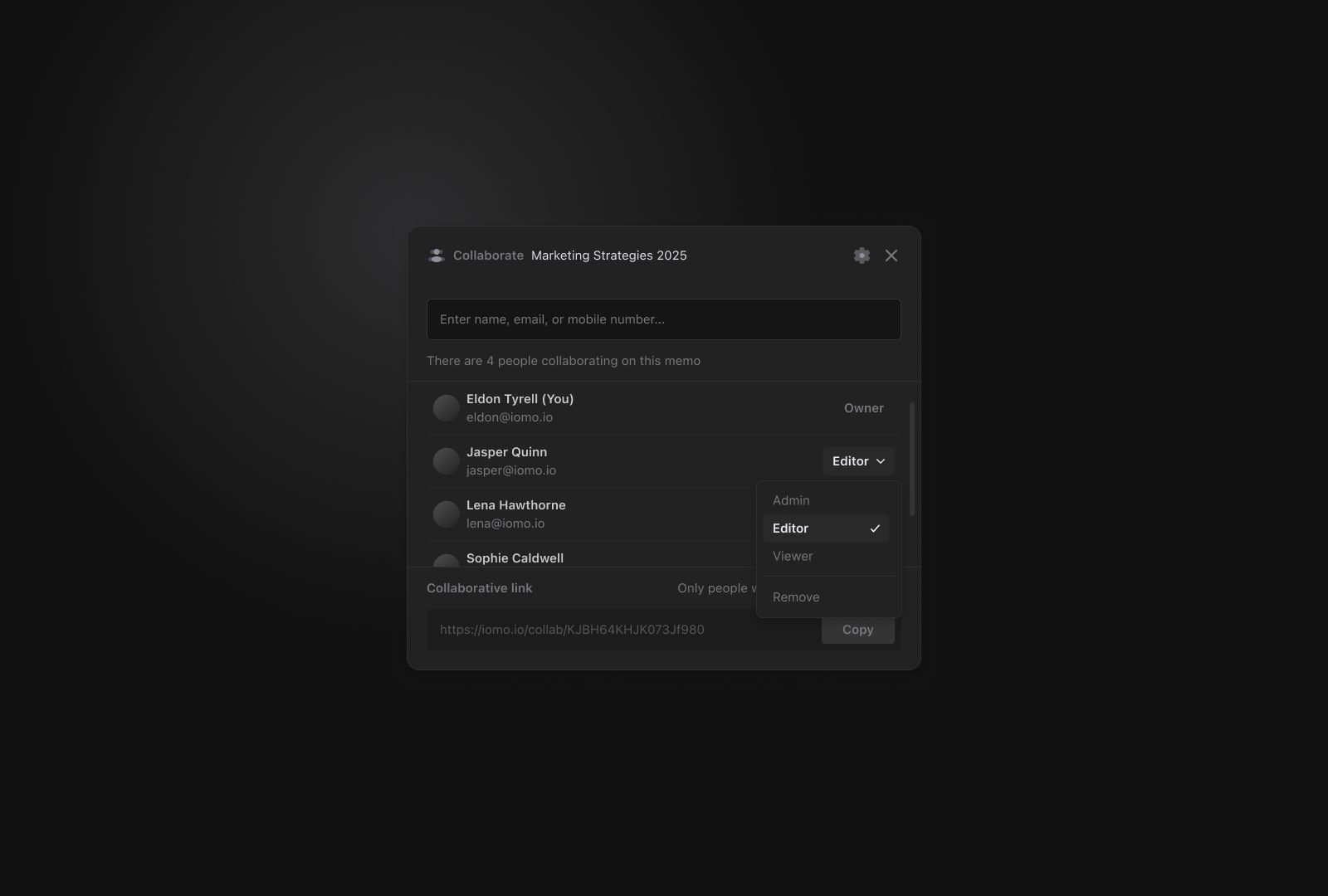Click the name Sophie Caldwell
Image resolution: width=1328 pixels, height=896 pixels.
pyautogui.click(x=515, y=558)
